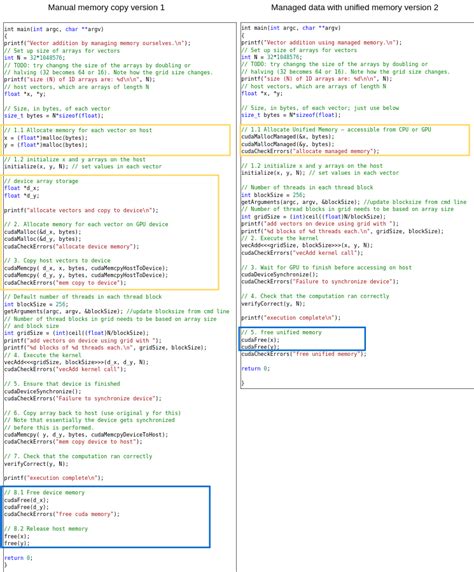Click the line "free(x);"
This screenshot has width=474, height=572.
[x=17, y=536]
